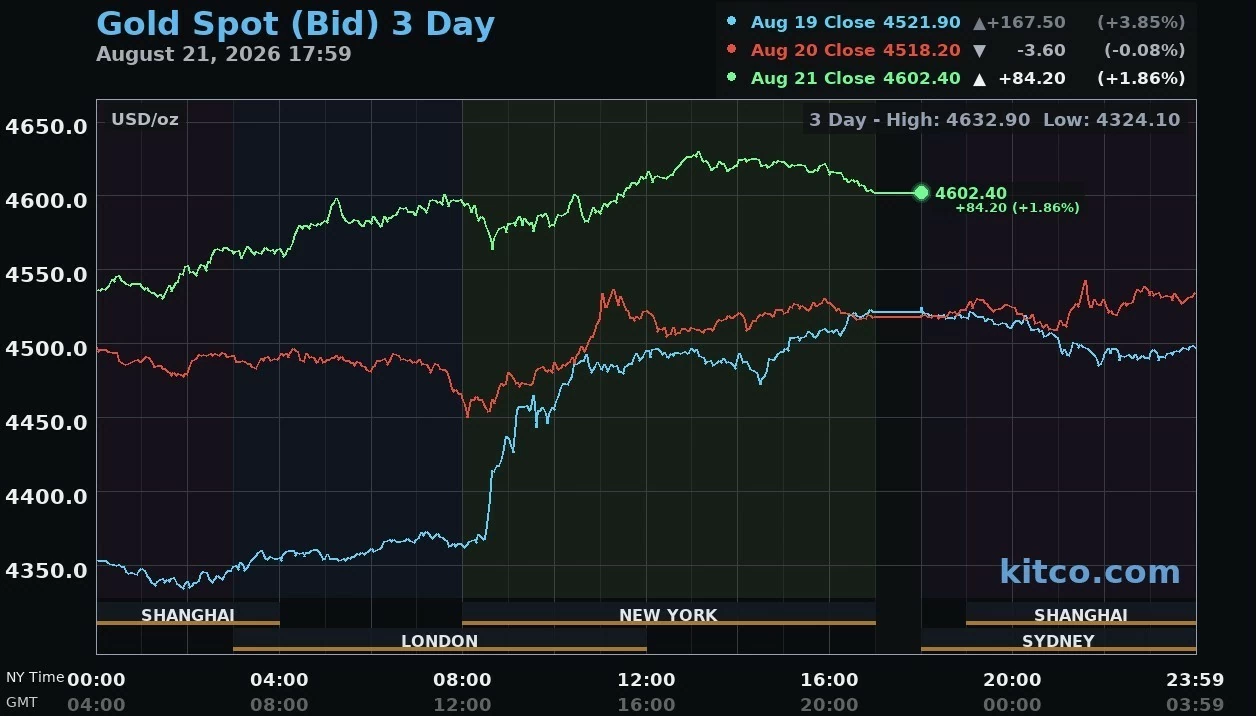Click the red Aug 20 legend dot
Screen dimensions: 1258x716
[x=732, y=49]
